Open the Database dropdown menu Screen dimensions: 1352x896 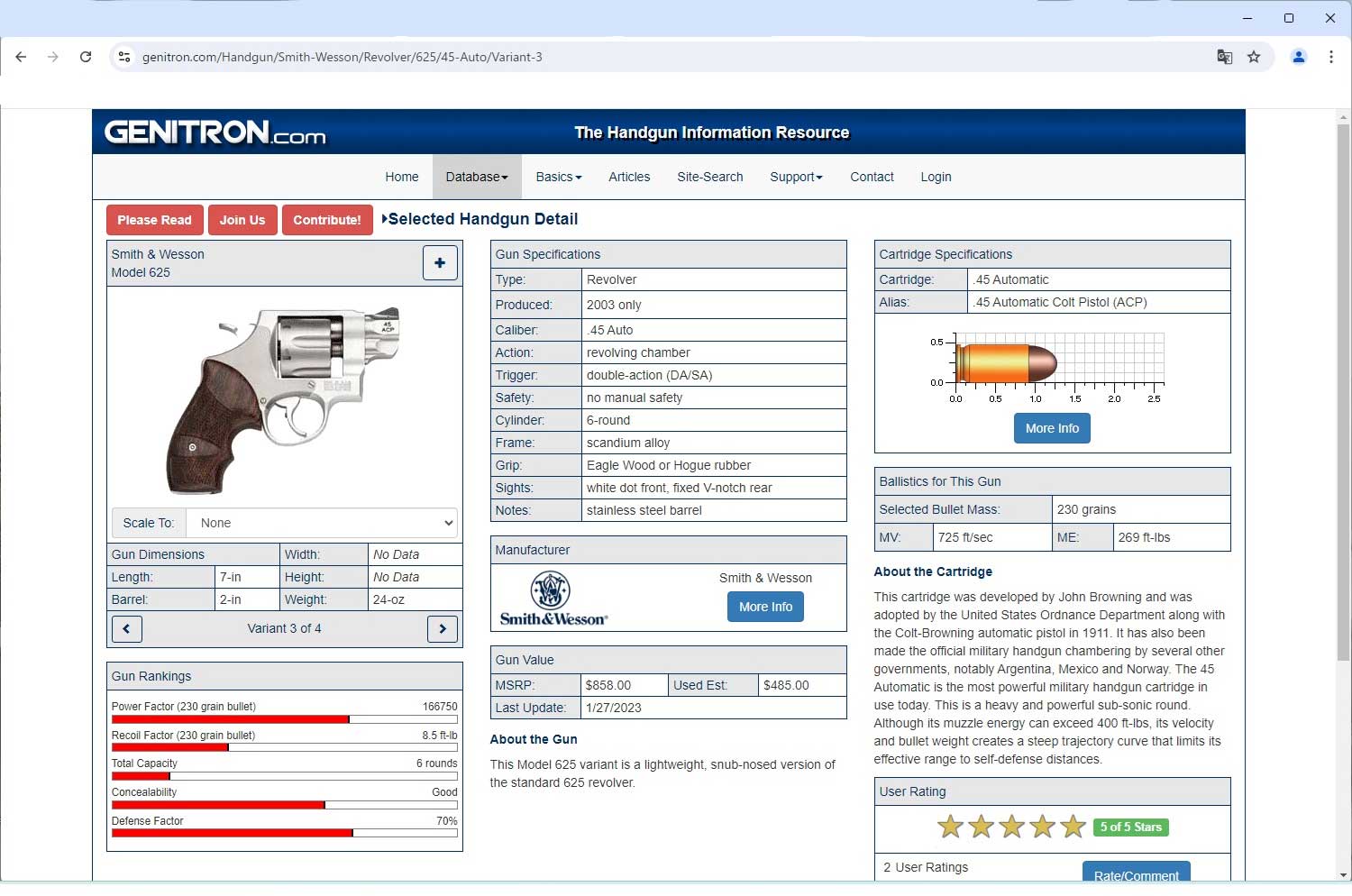(477, 177)
